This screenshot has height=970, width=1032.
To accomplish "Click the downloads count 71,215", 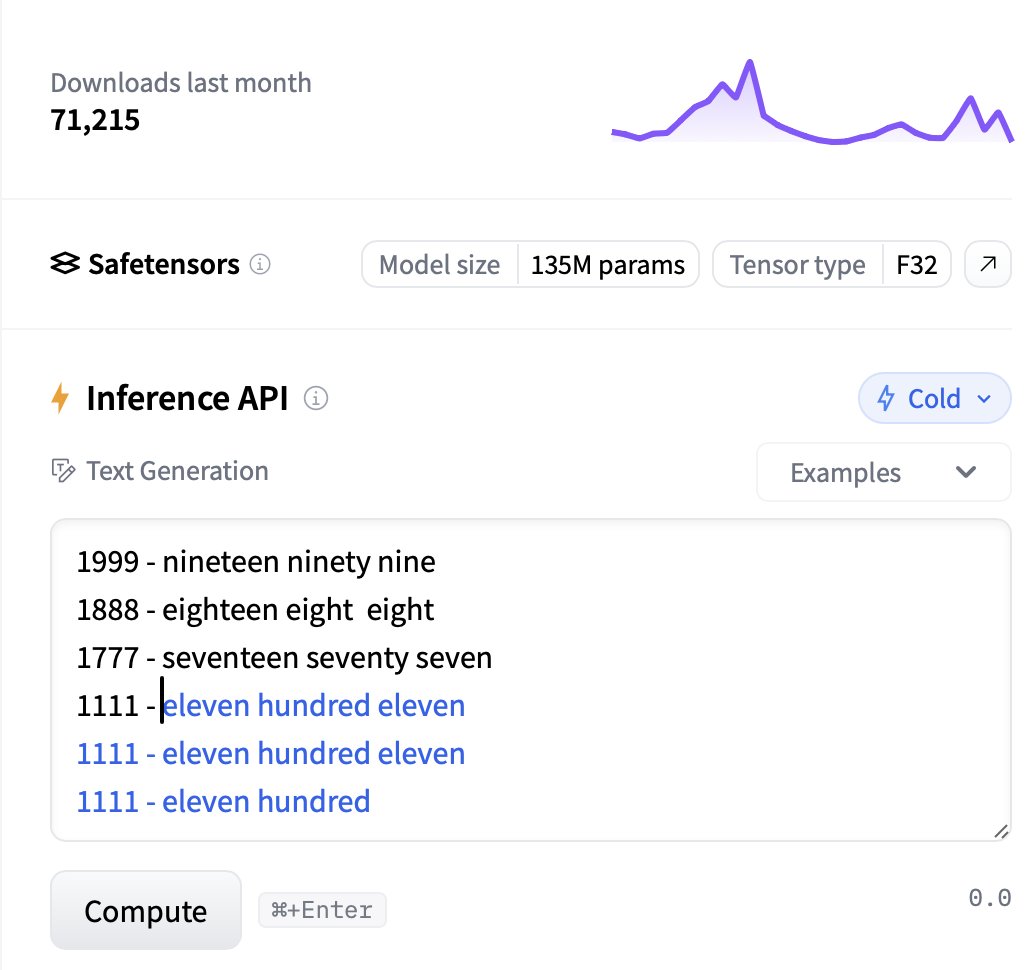I will 95,120.
